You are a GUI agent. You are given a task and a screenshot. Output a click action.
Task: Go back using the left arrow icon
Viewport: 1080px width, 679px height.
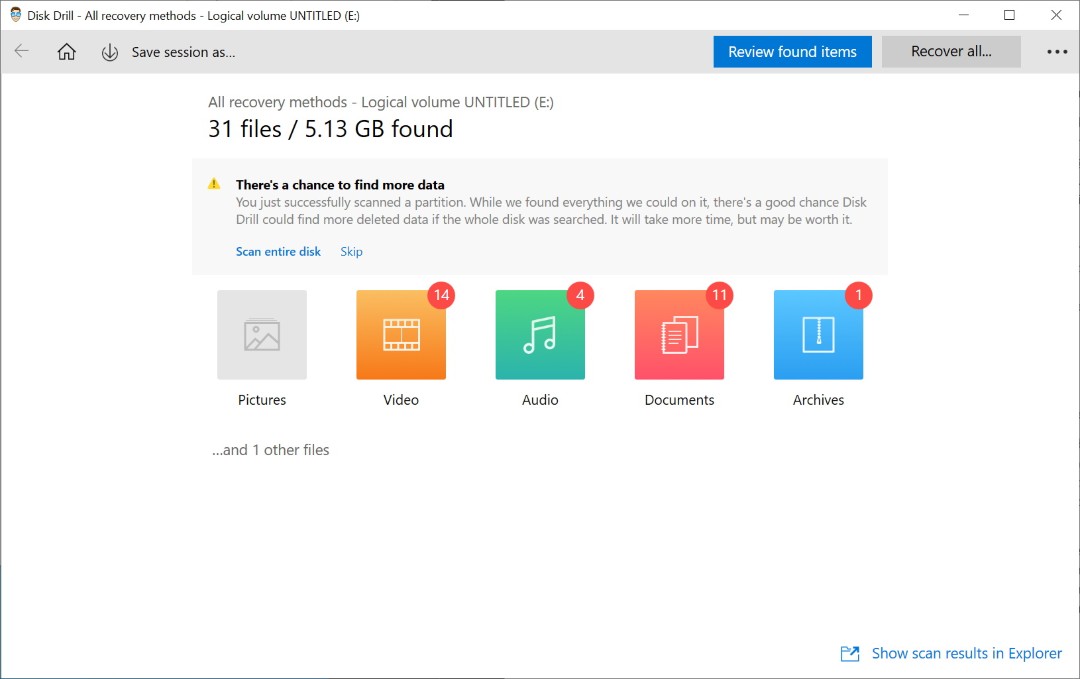[x=21, y=51]
